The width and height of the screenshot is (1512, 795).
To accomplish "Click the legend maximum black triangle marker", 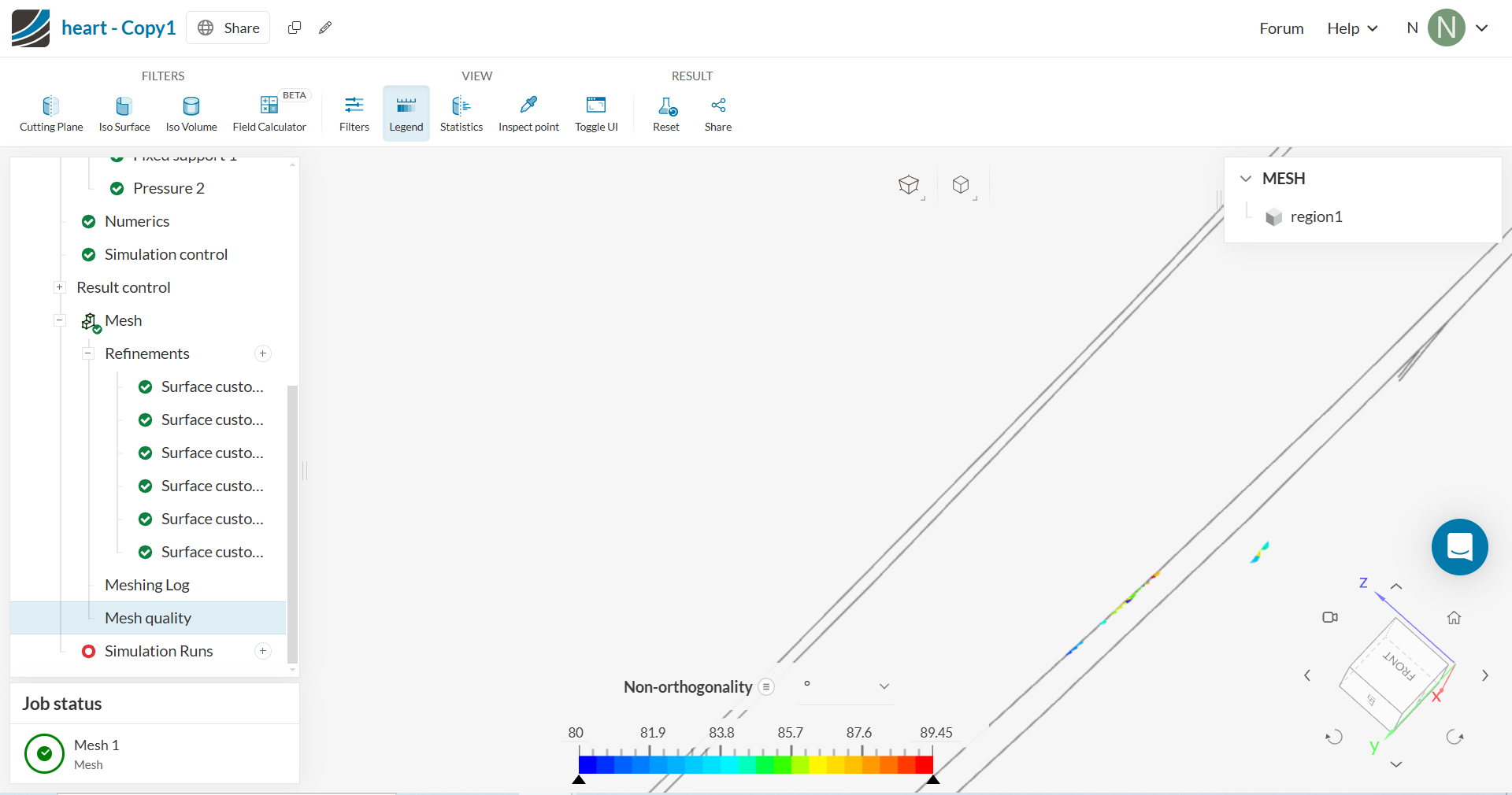I will point(933,779).
